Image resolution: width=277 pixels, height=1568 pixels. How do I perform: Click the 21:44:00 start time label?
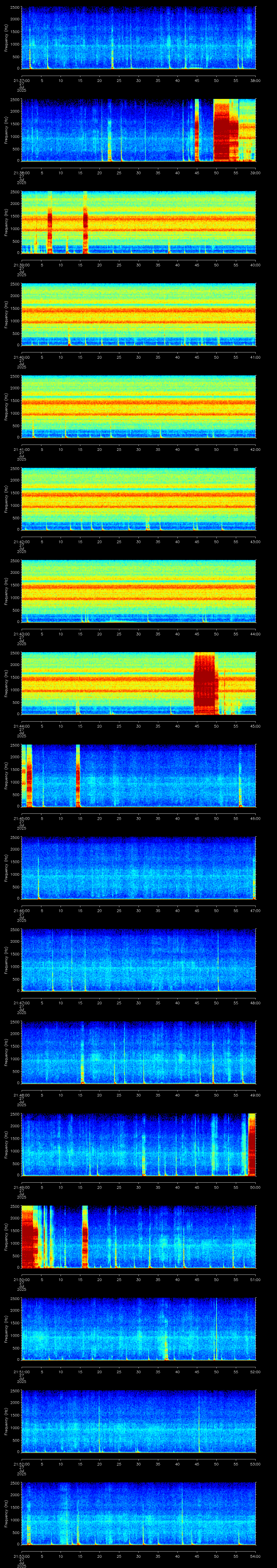(x=21, y=726)
